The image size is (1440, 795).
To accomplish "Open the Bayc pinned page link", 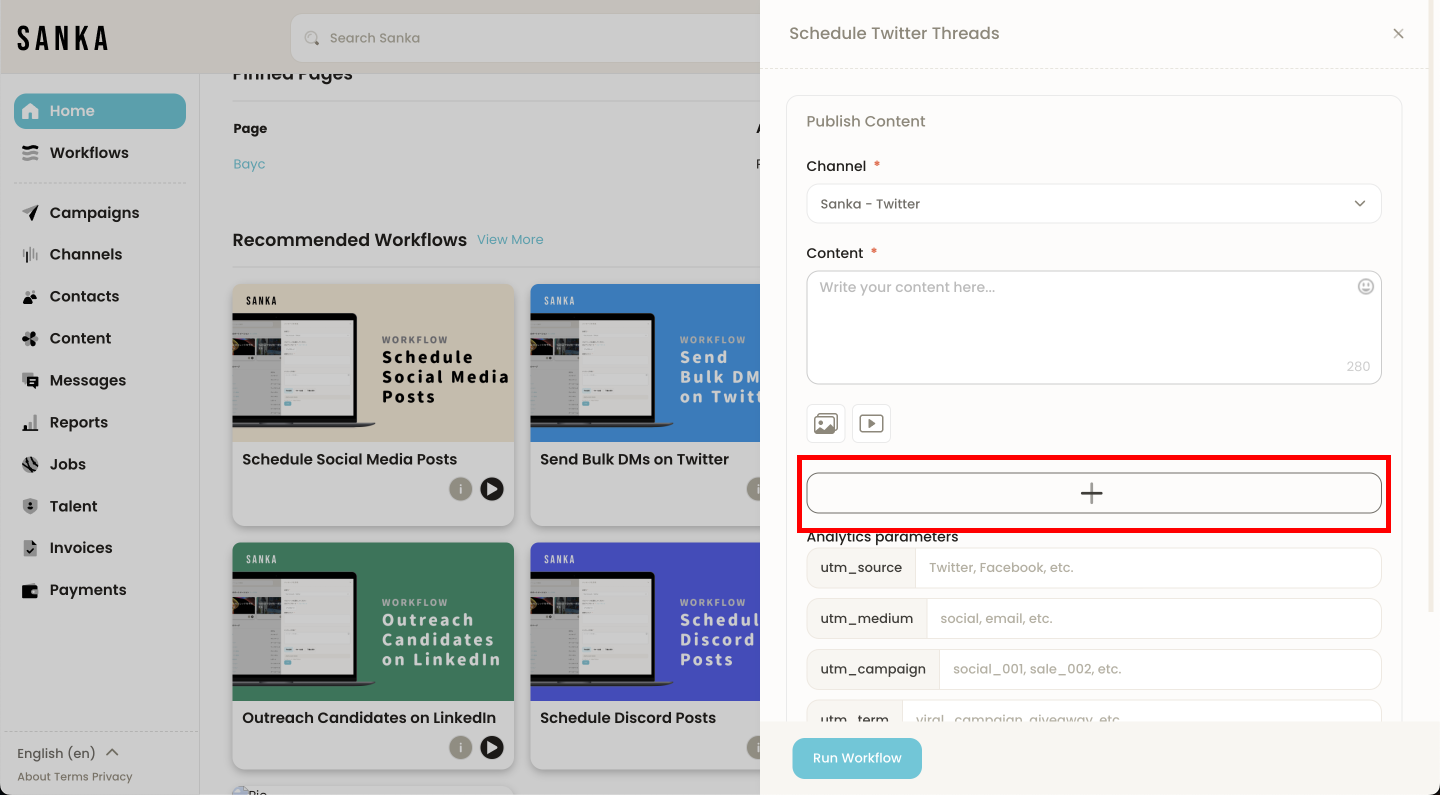I will tap(249, 164).
